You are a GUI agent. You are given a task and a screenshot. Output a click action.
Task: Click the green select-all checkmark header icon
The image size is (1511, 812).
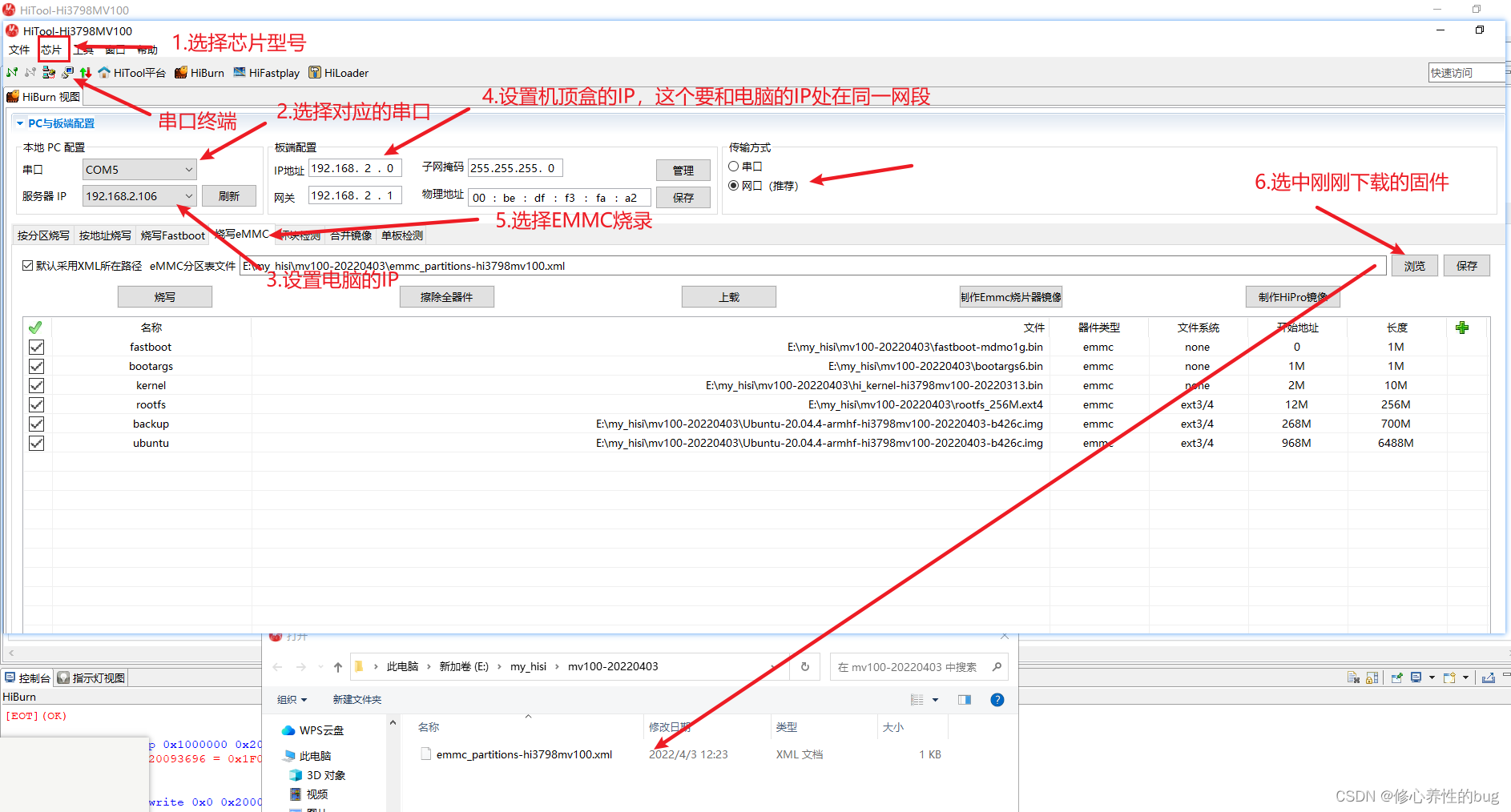(x=35, y=328)
